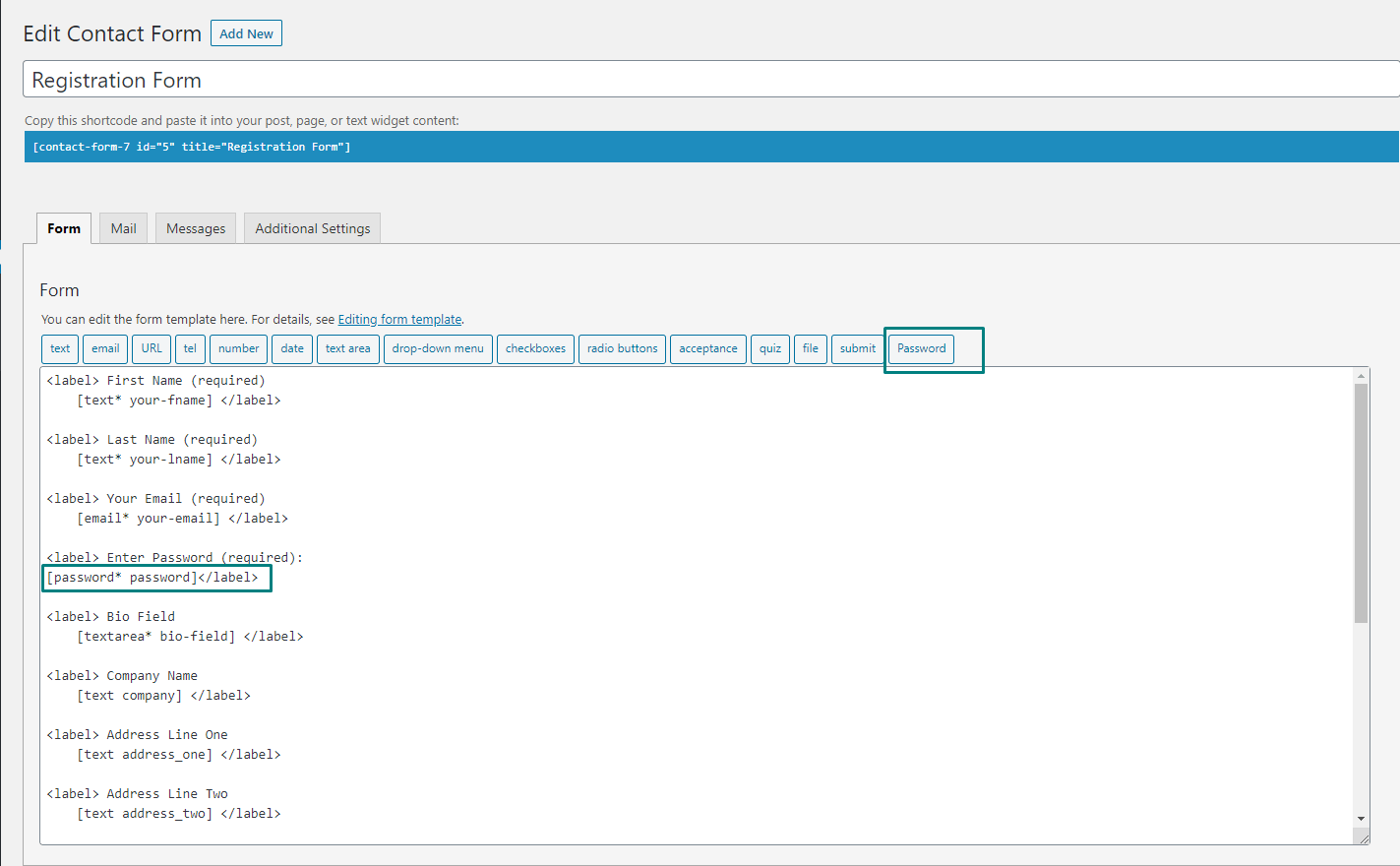
Task: Insert a radio buttons form-tag
Action: coord(622,348)
